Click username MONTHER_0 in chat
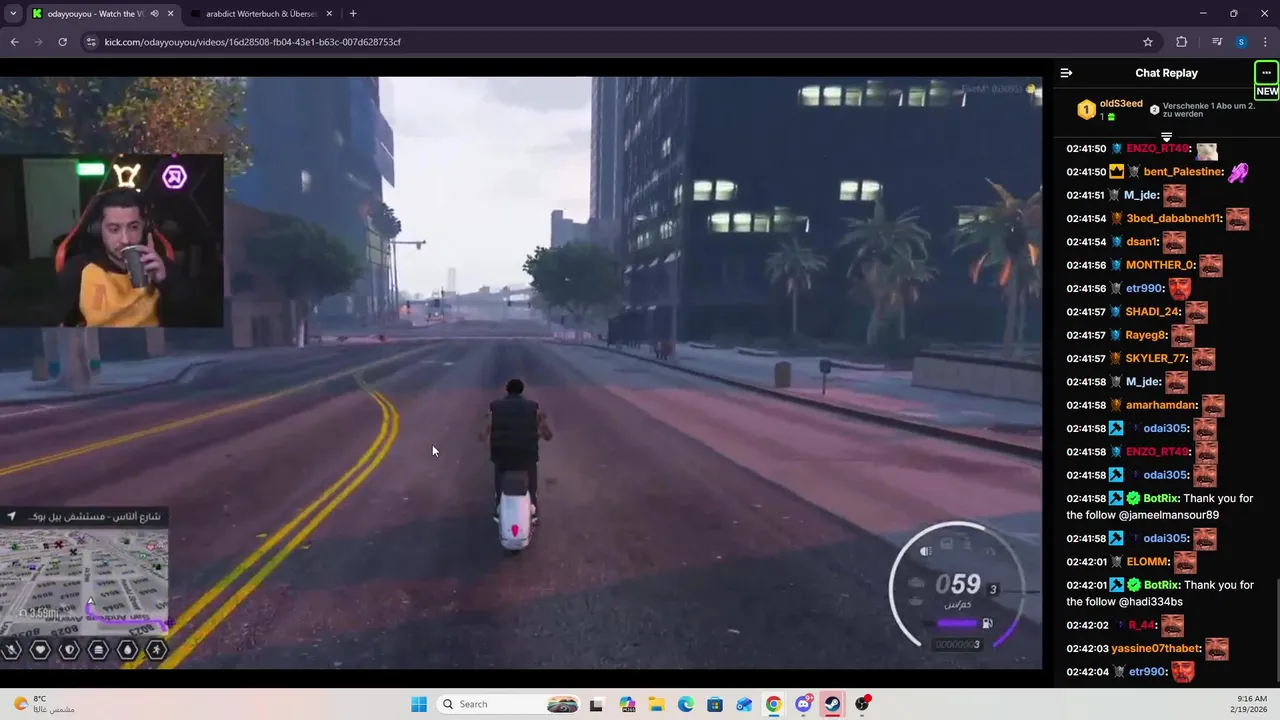1280x720 pixels. [1160, 266]
